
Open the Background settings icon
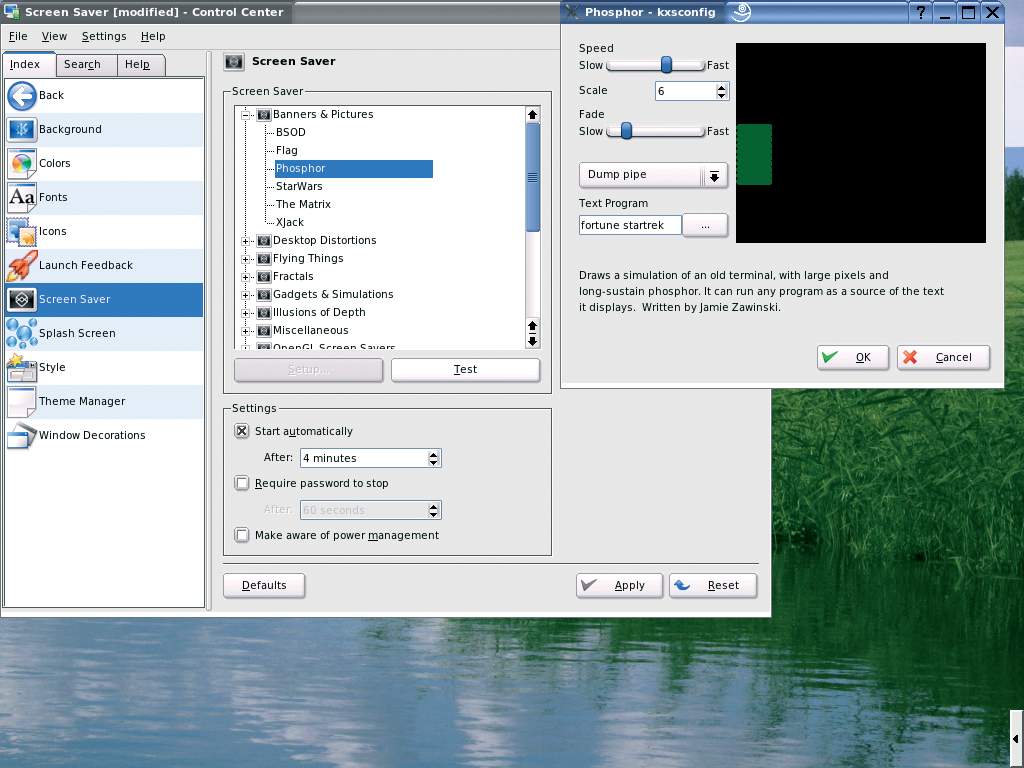pyautogui.click(x=22, y=129)
